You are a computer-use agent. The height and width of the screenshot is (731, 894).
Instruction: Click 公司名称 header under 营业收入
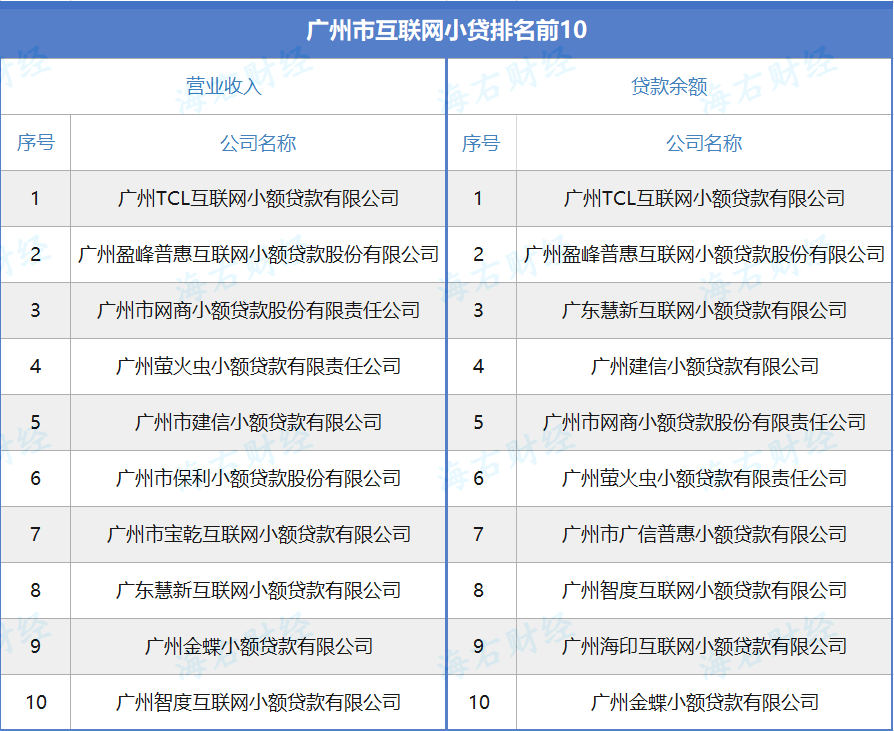pyautogui.click(x=258, y=143)
